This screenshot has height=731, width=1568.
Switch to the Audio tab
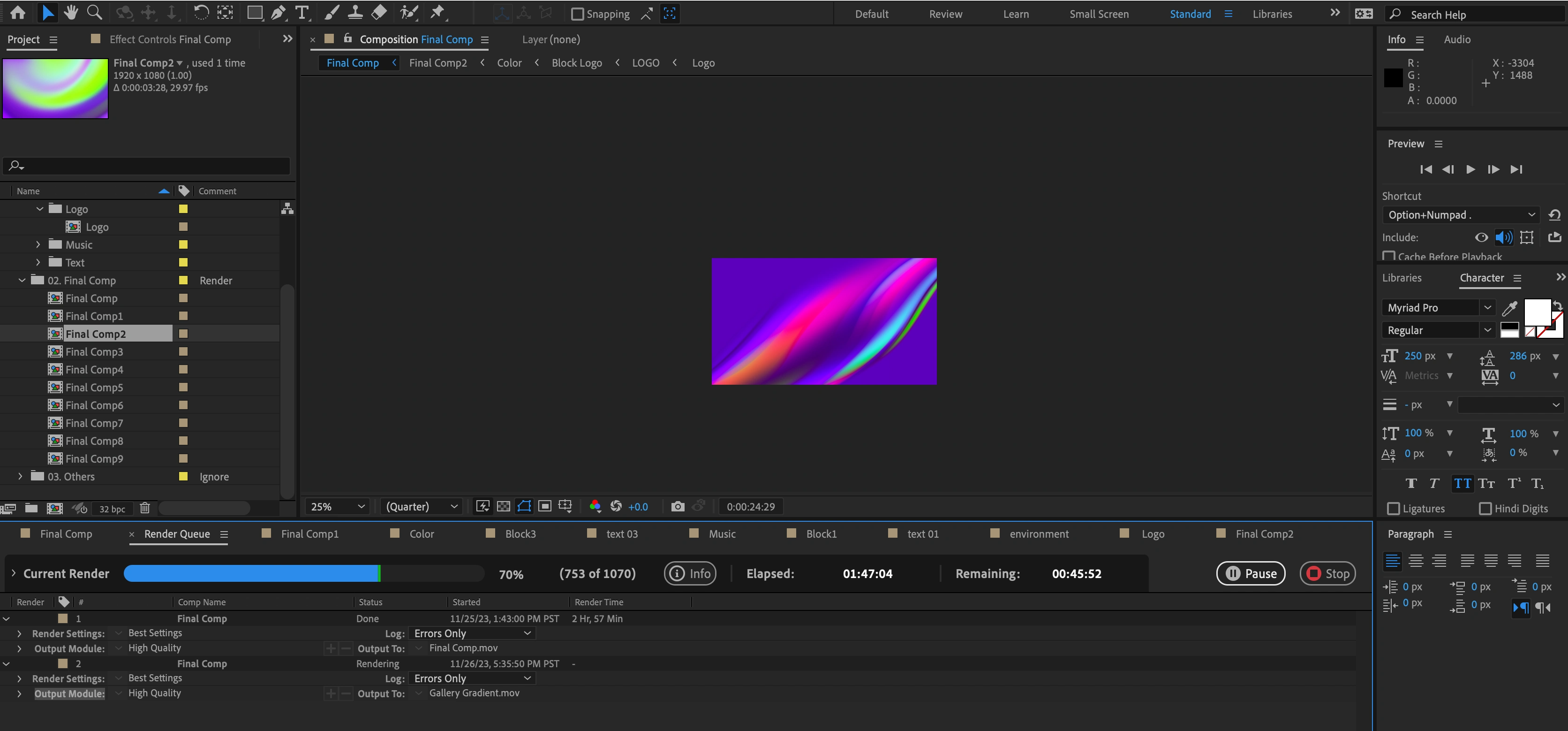point(1456,39)
